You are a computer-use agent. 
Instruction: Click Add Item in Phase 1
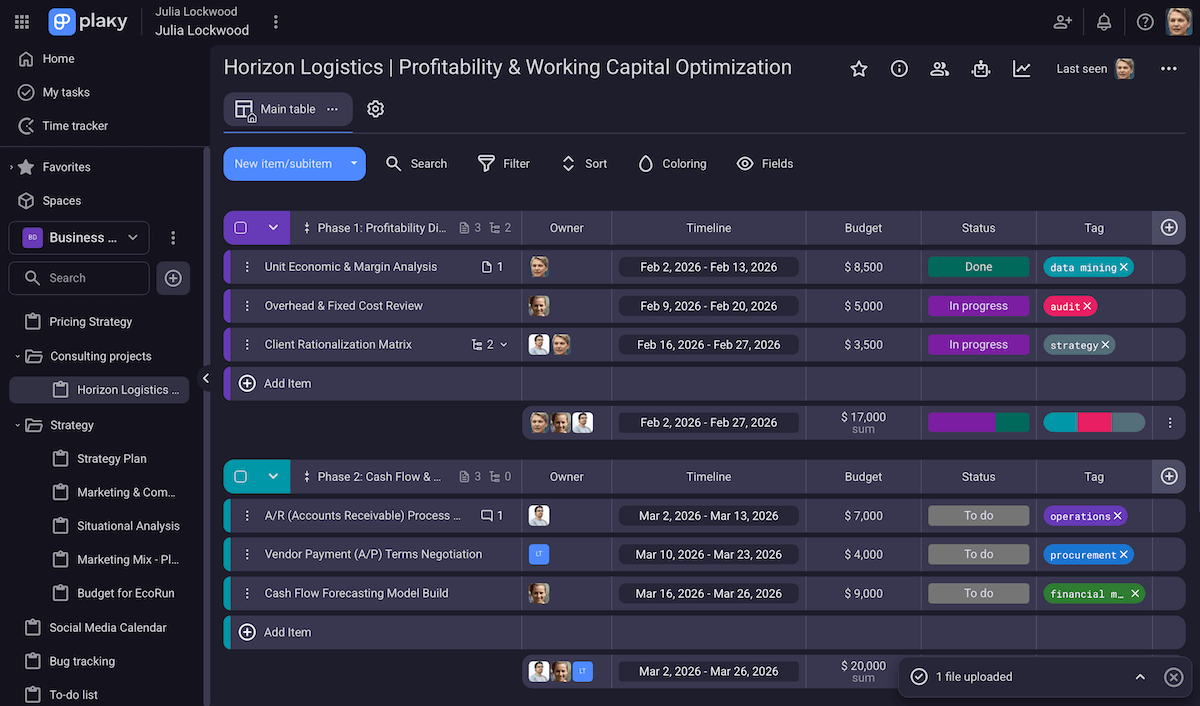click(287, 384)
